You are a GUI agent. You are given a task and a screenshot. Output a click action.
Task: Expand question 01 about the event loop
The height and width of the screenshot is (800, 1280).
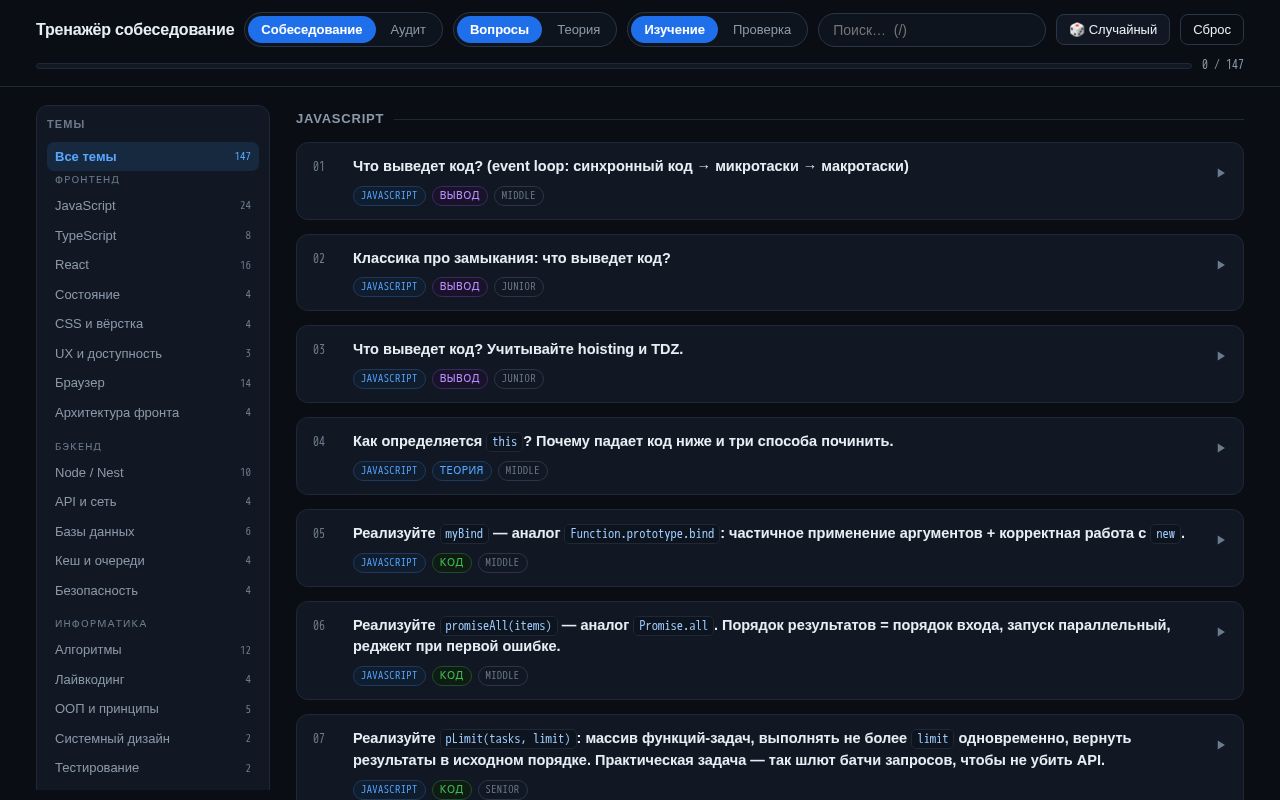coord(769,181)
